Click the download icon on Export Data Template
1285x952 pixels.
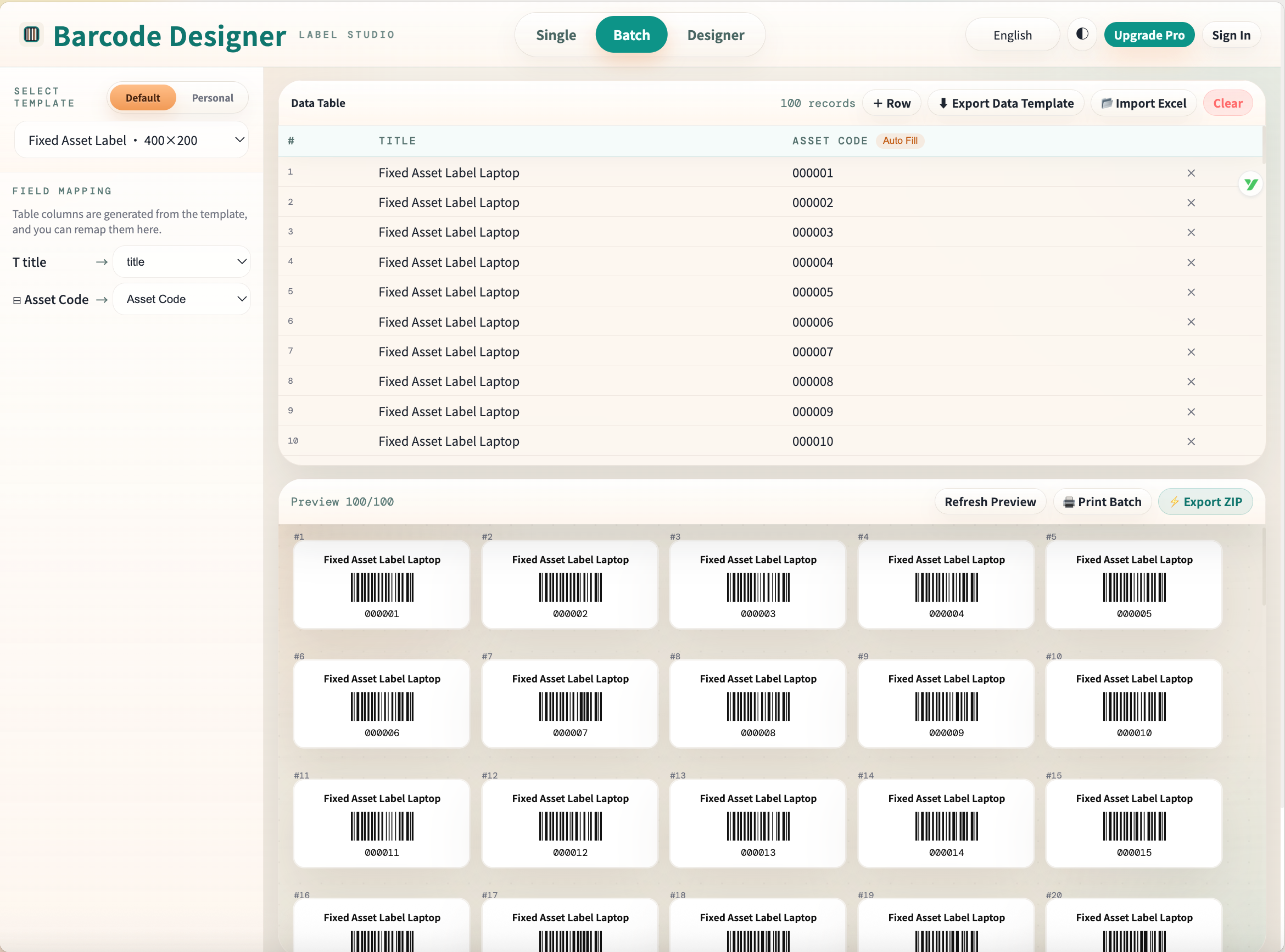coord(944,103)
